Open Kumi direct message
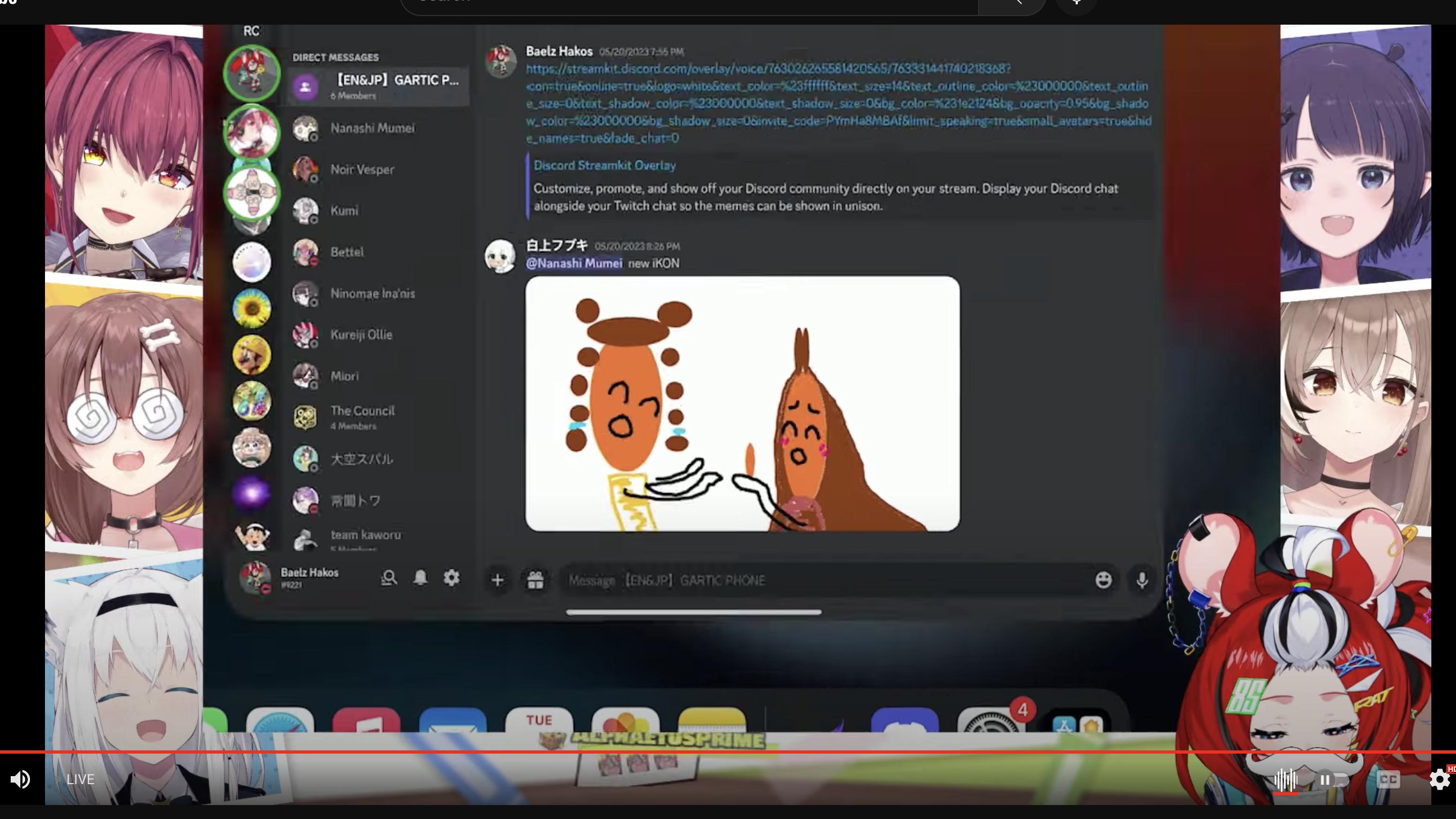 378,211
